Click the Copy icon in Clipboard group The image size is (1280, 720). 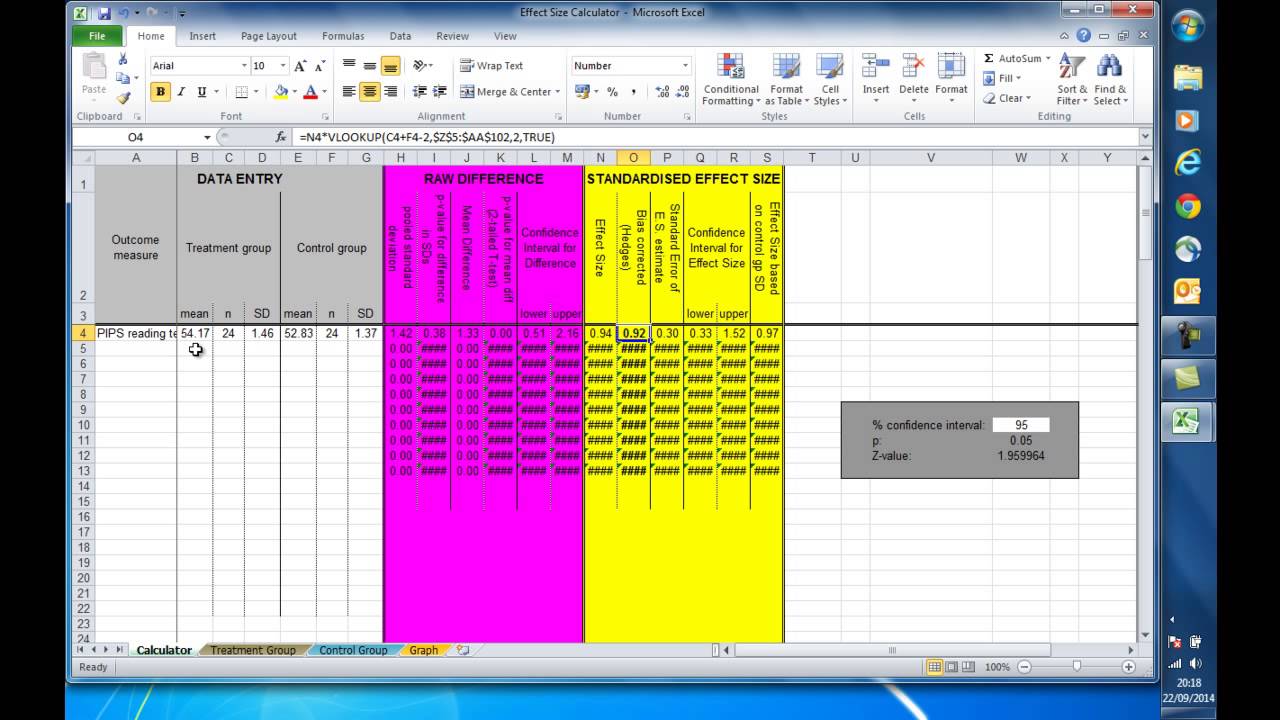pos(122,78)
